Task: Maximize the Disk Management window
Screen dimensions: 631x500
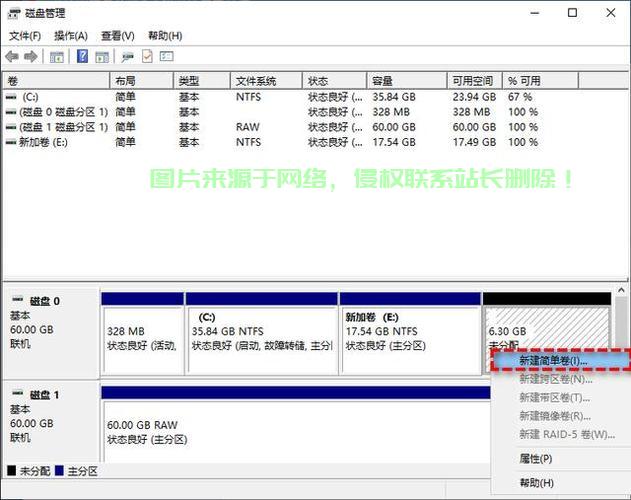Action: point(572,13)
